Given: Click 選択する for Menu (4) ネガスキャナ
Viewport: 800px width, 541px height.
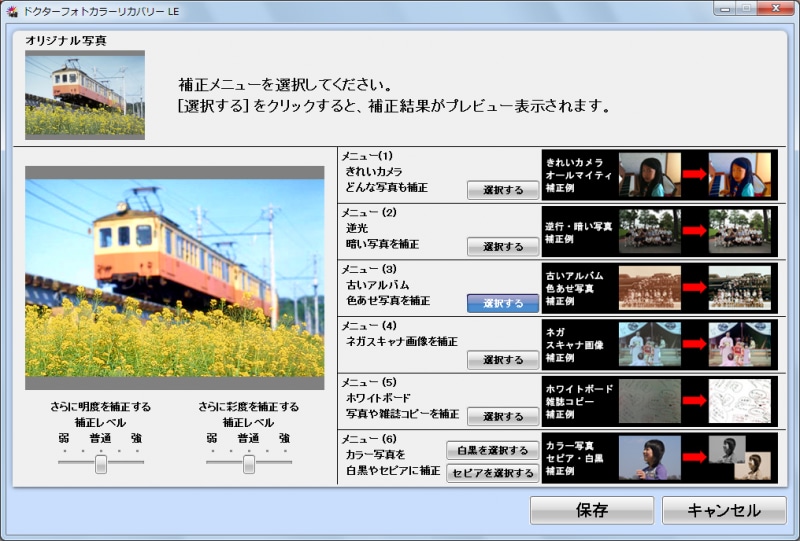Looking at the screenshot, I should coord(503,360).
